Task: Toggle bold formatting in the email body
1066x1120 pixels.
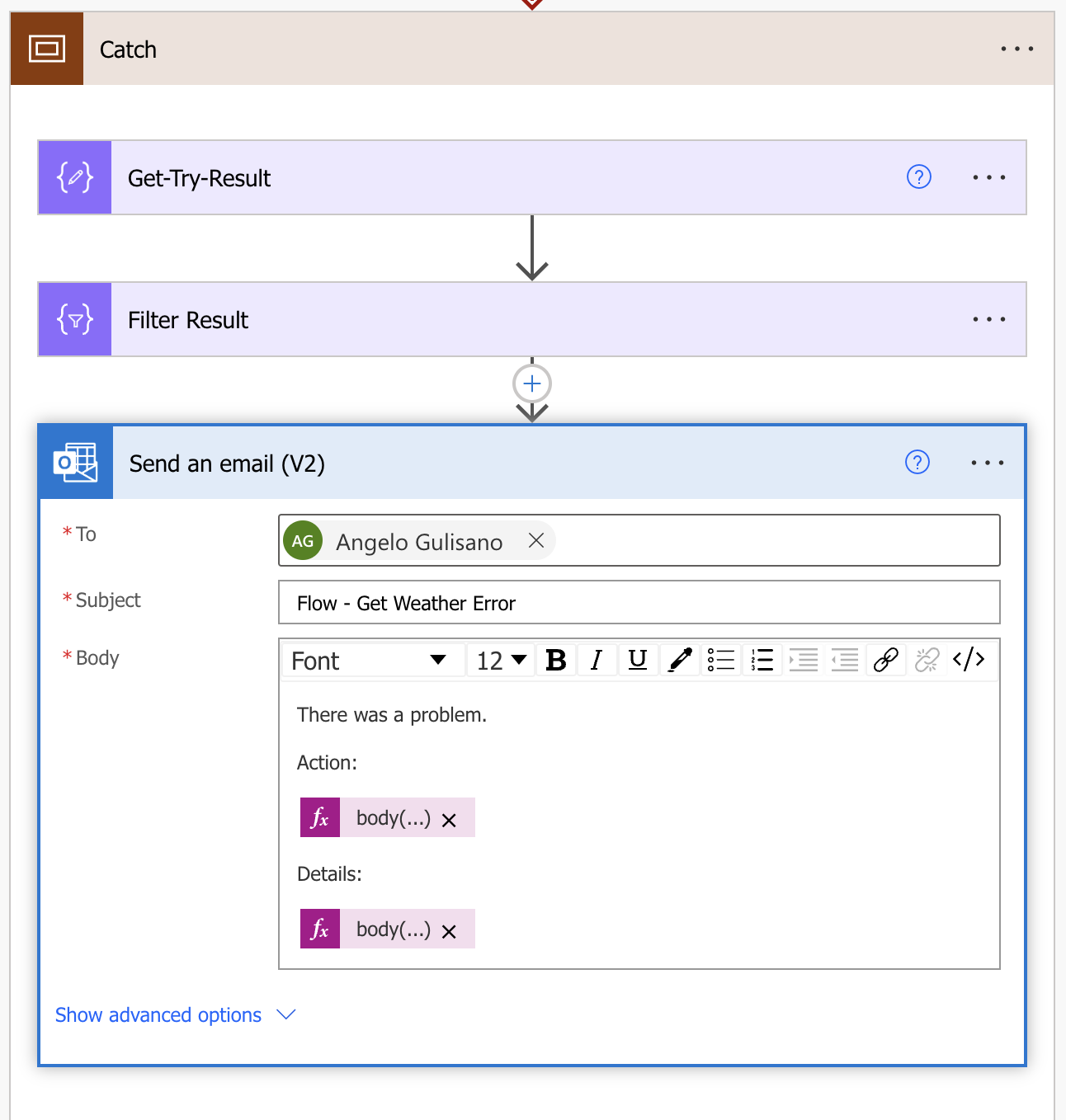Action: pos(556,660)
